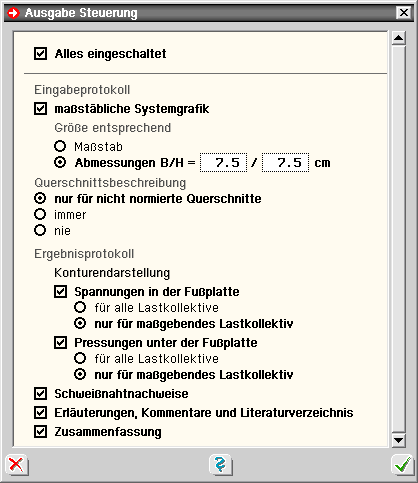This screenshot has width=418, height=483.
Task: Disable Pressungen unter der Fußplatte
Action: pos(61,343)
